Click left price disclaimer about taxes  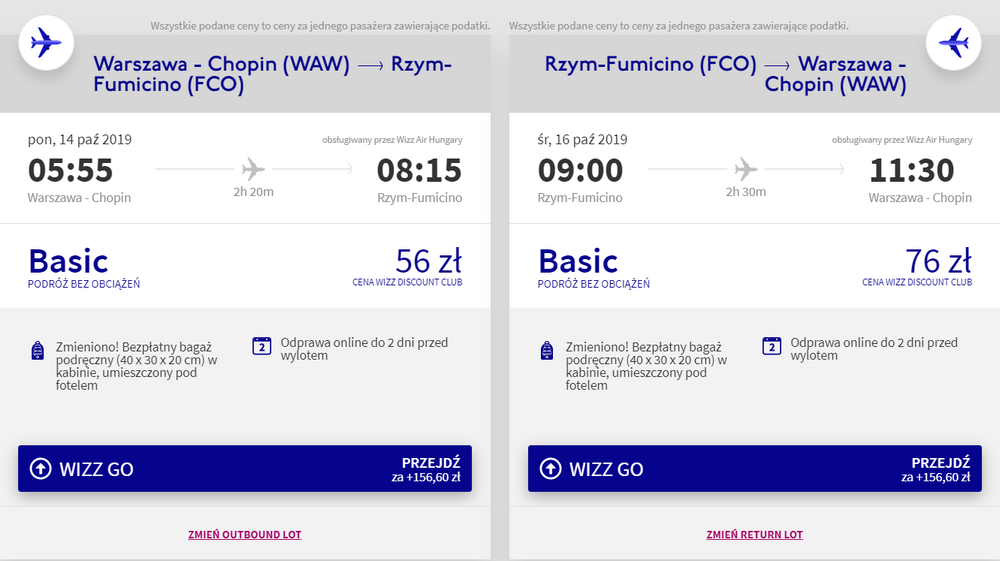coord(320,26)
